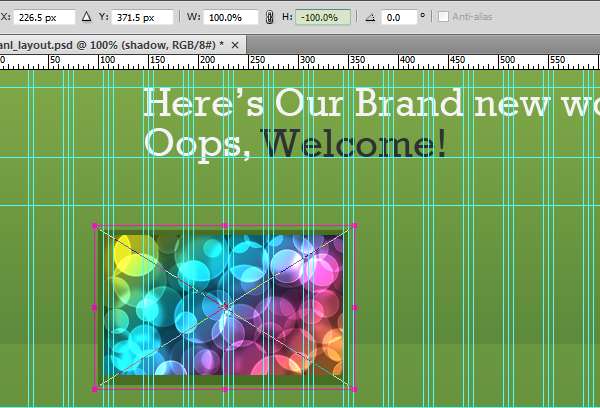Screen dimensions: 600x408
Task: Close the layout.psd document tab
Action: (x=235, y=46)
